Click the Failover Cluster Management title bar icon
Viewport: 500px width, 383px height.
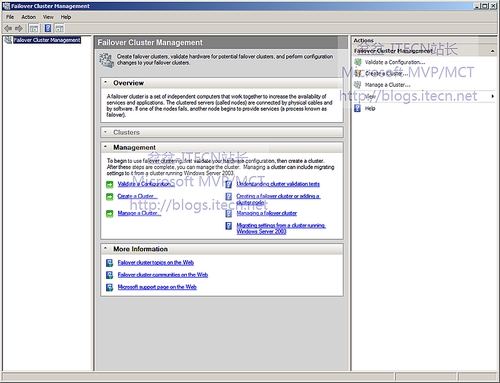[x=6, y=6]
